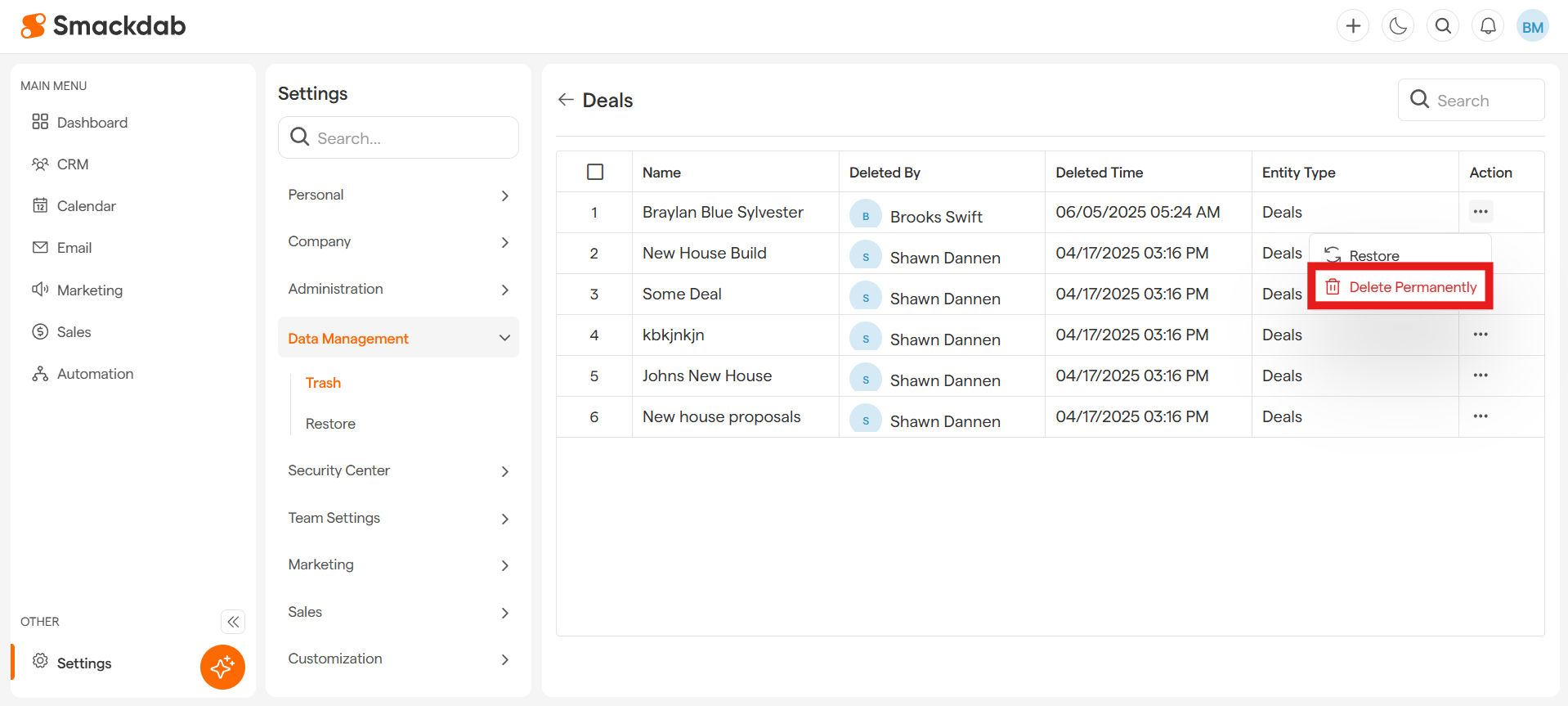
Task: Open Email in main menu
Action: (62, 247)
